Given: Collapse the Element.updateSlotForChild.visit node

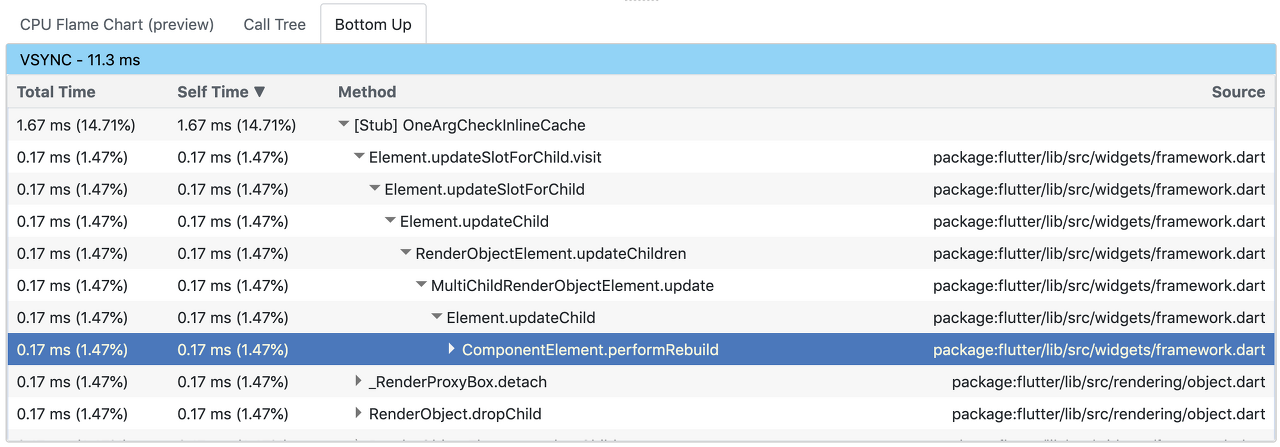Looking at the screenshot, I should click(x=359, y=158).
